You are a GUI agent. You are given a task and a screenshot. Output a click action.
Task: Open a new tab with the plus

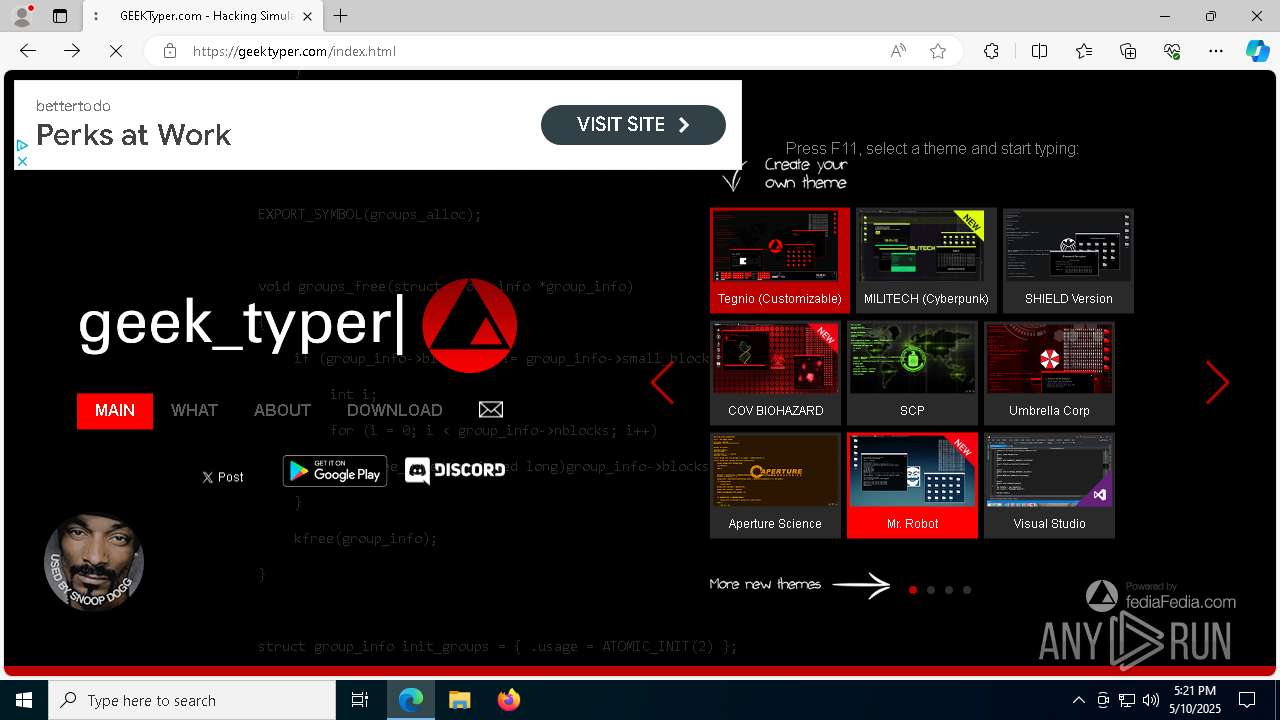point(341,16)
